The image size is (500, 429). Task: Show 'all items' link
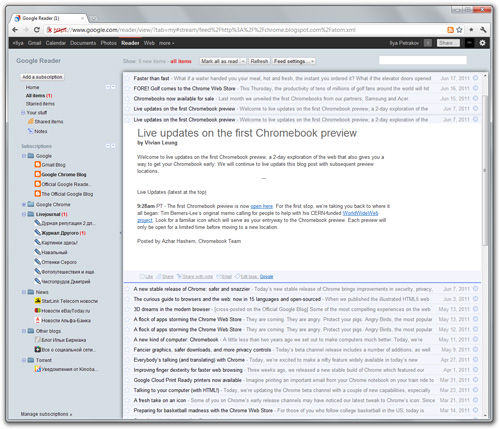click(x=181, y=61)
